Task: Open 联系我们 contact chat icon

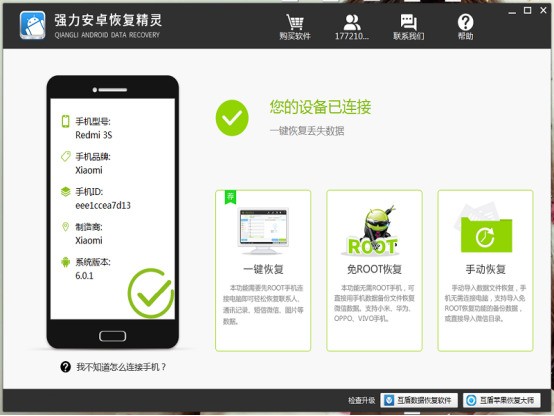Action: [408, 22]
